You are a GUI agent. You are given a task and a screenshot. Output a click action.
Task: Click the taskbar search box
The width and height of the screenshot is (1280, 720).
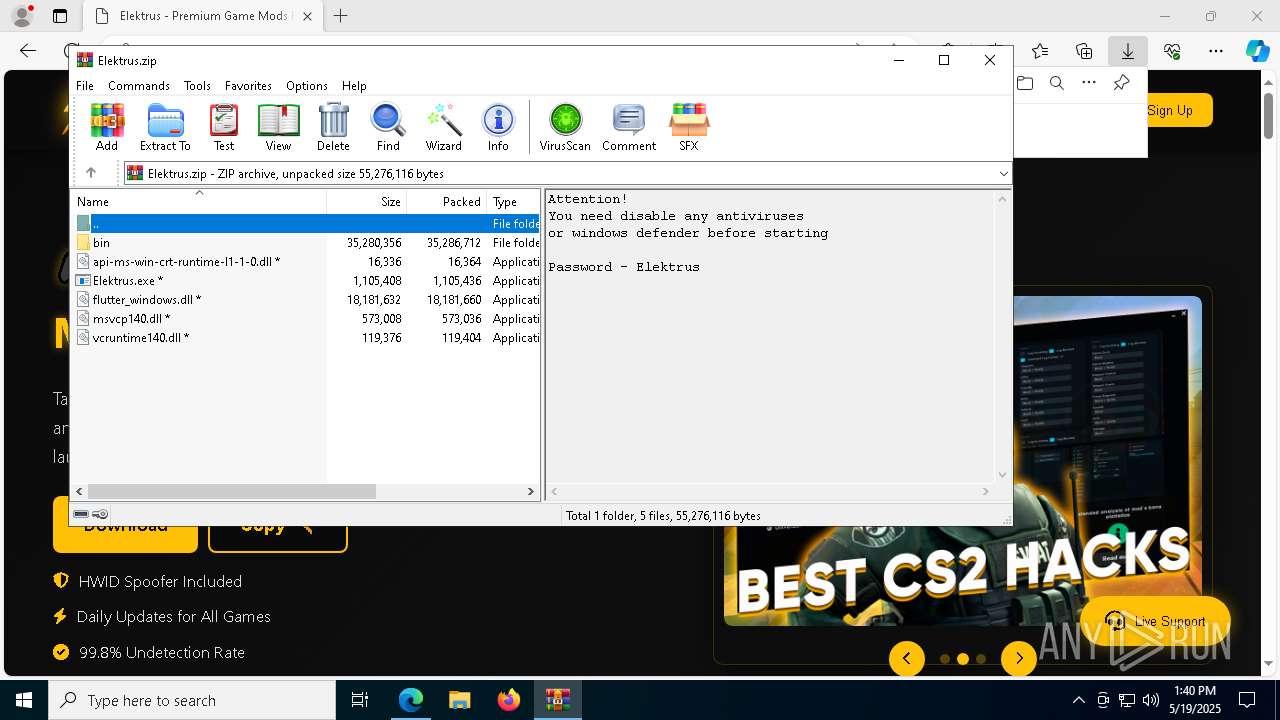pos(192,700)
